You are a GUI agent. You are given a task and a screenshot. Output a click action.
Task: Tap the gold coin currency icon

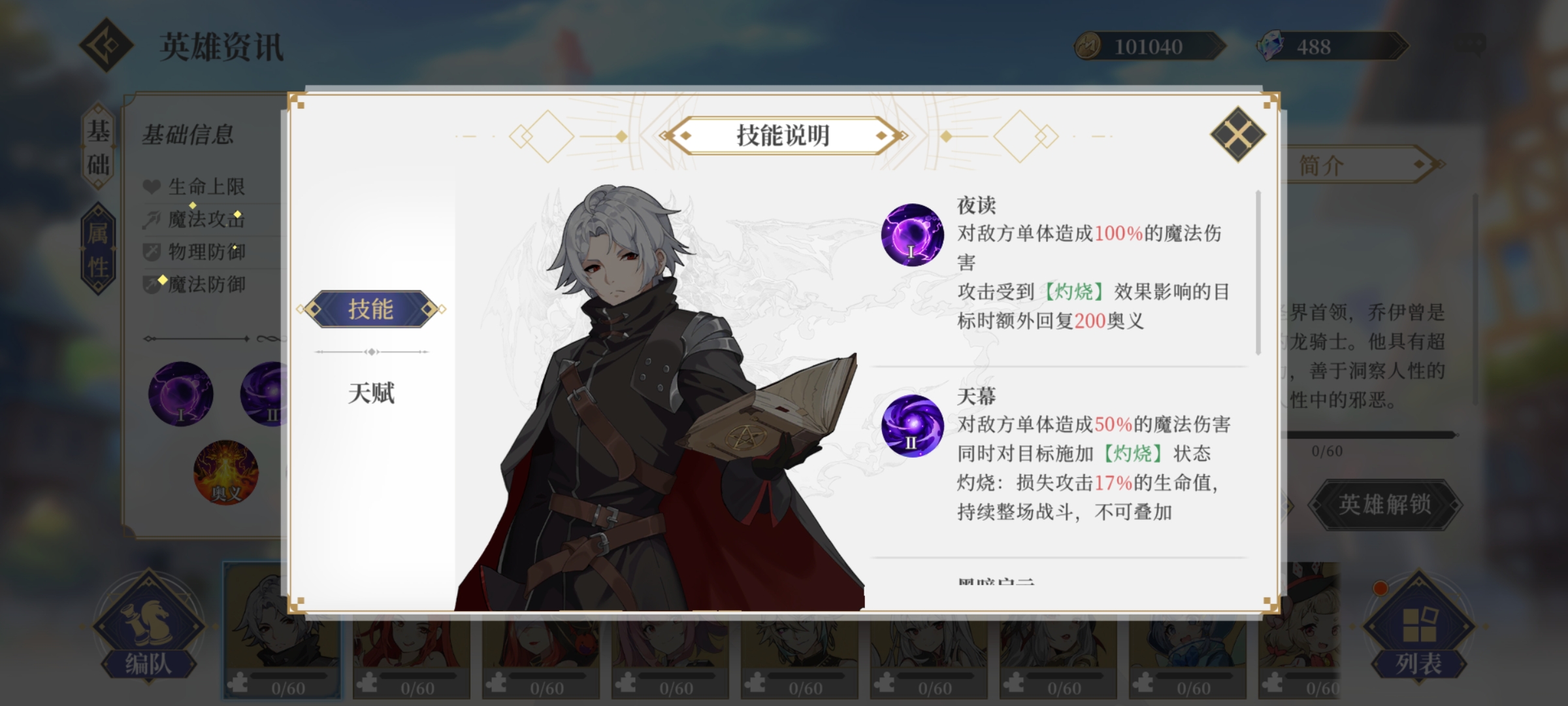pos(1088,46)
